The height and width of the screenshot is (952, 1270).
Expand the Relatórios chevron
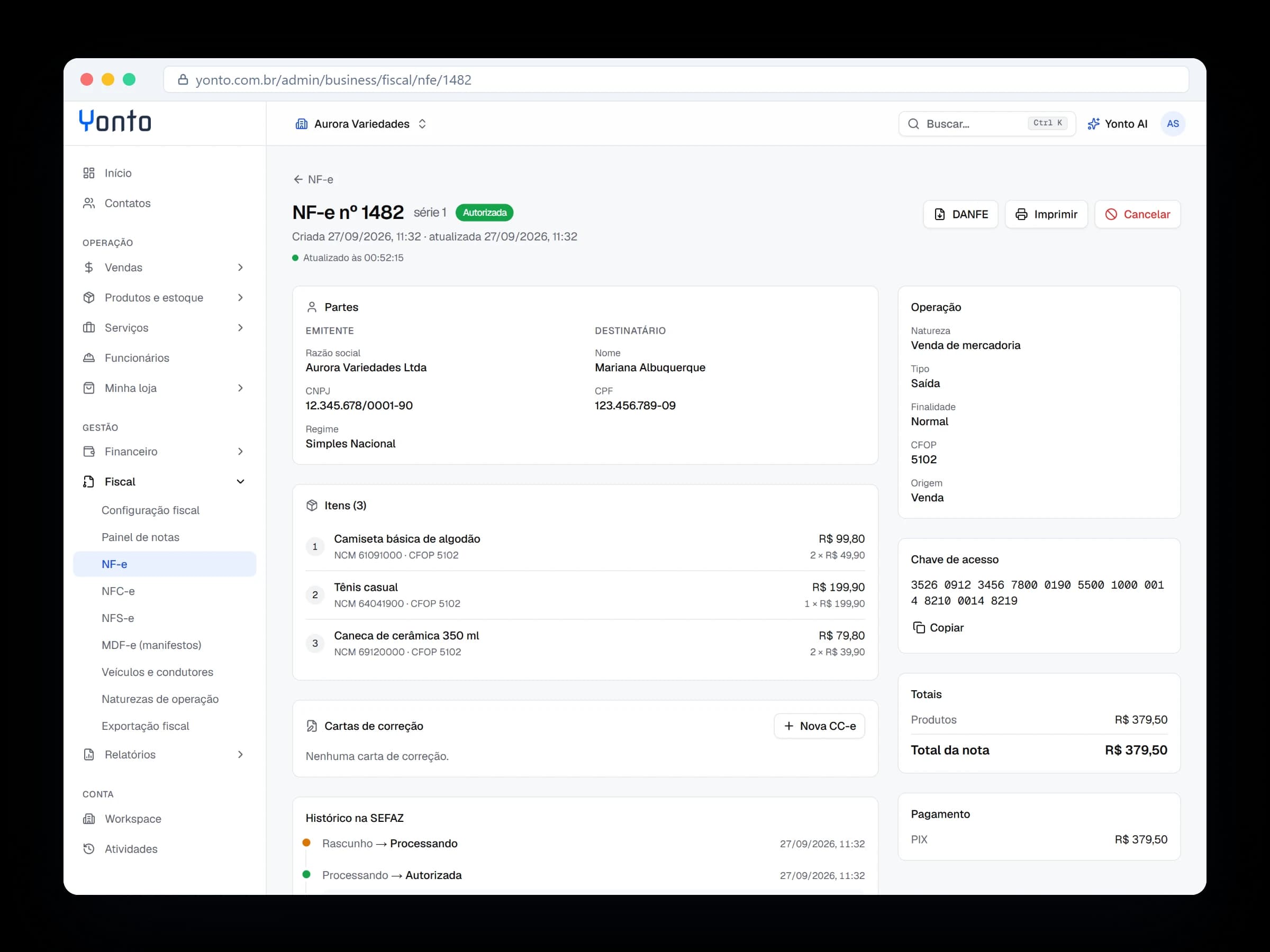(241, 755)
